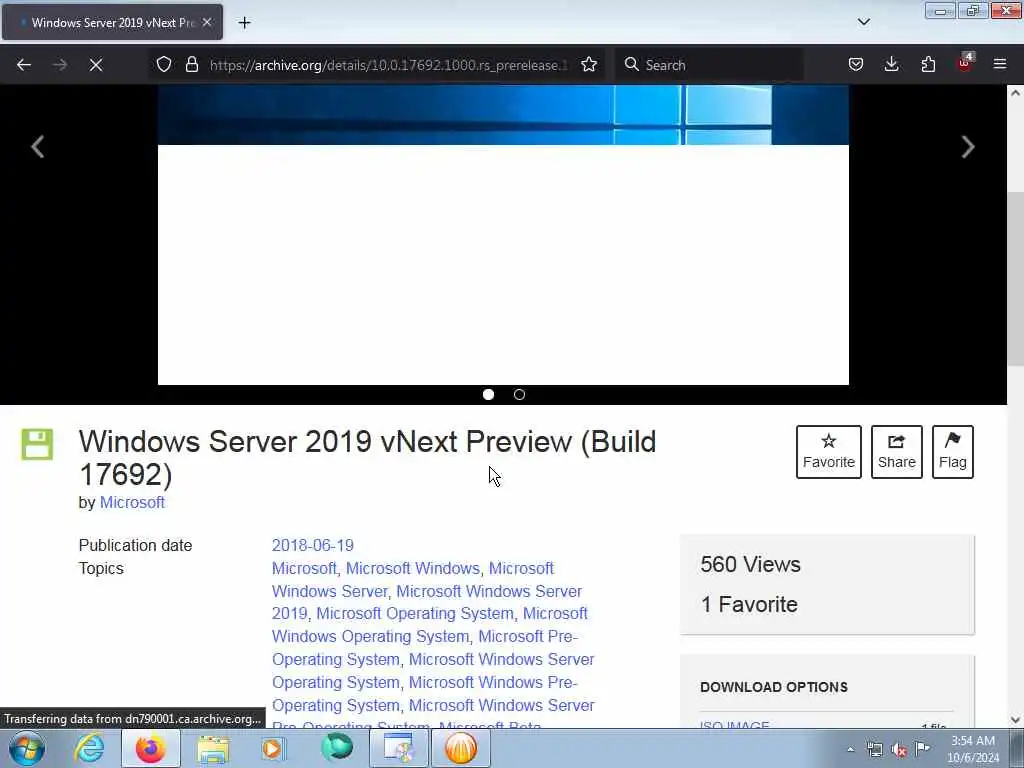This screenshot has width=1024, height=768.
Task: Open uBlock Origin extension icon
Action: click(965, 63)
